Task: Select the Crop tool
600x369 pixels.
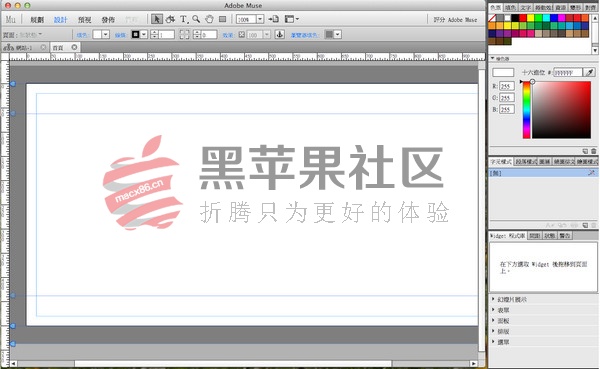Action: point(170,19)
